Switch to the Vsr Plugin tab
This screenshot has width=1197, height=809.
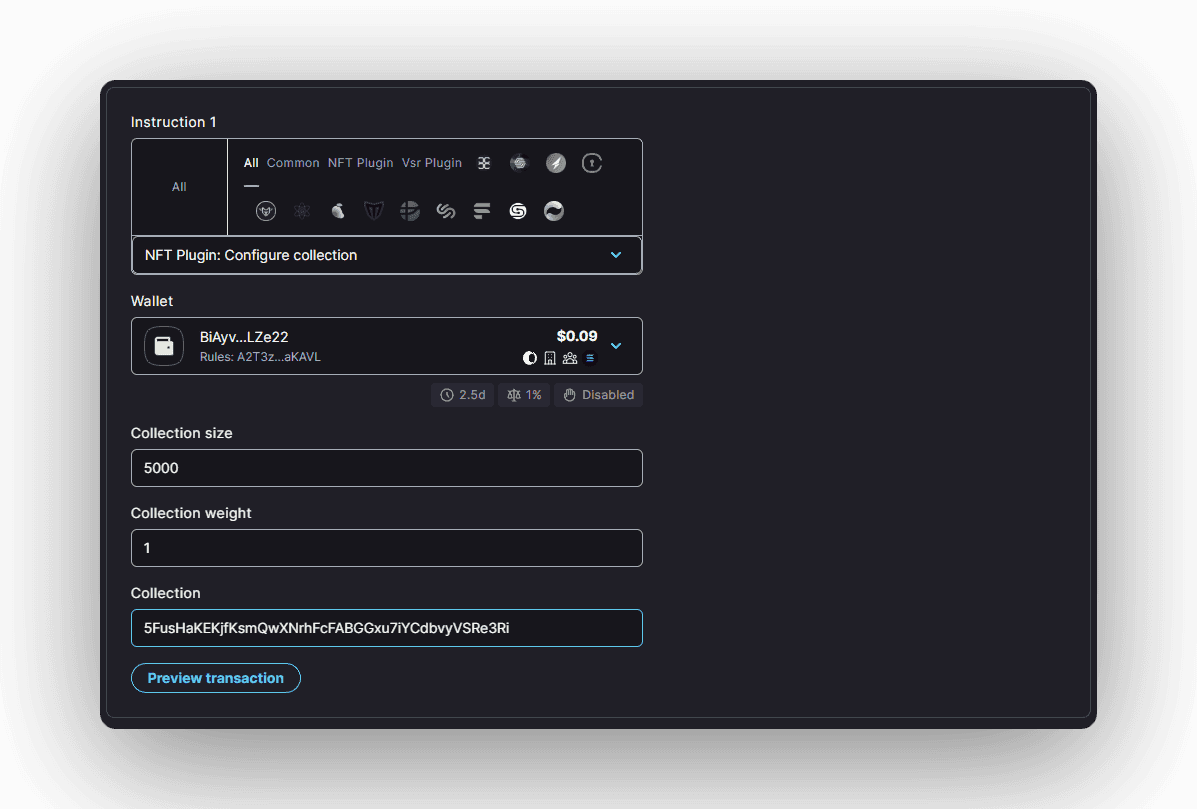(432, 163)
